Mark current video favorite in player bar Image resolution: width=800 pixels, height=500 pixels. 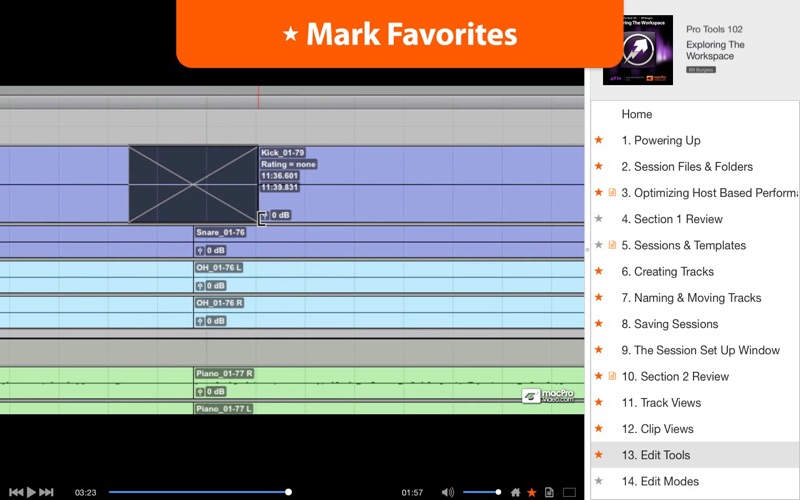tap(532, 492)
